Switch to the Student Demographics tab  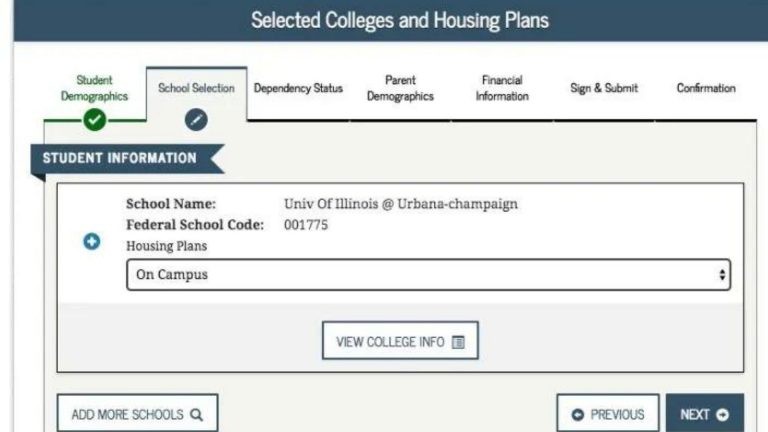click(95, 88)
